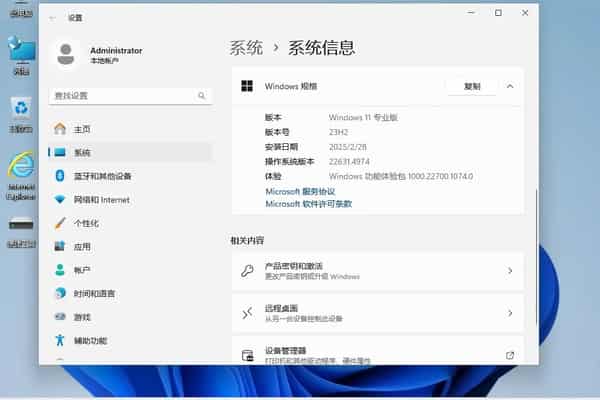Select 系统 in the settings sidebar
This screenshot has width=600, height=400.
[x=130, y=152]
